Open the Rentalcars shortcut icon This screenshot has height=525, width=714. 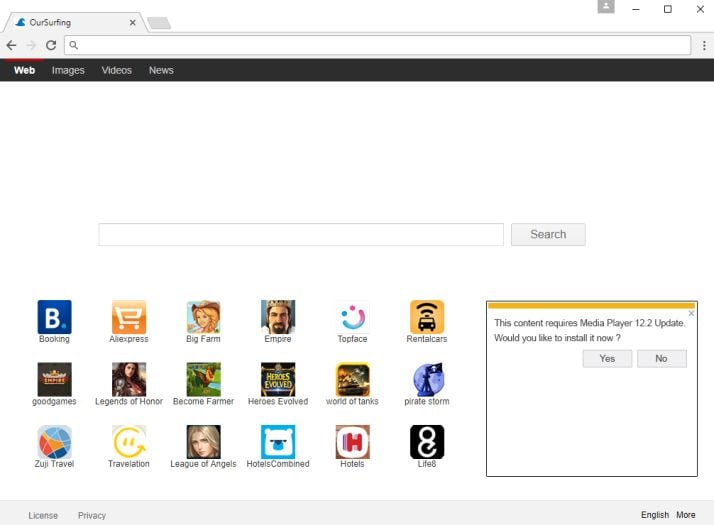point(427,317)
